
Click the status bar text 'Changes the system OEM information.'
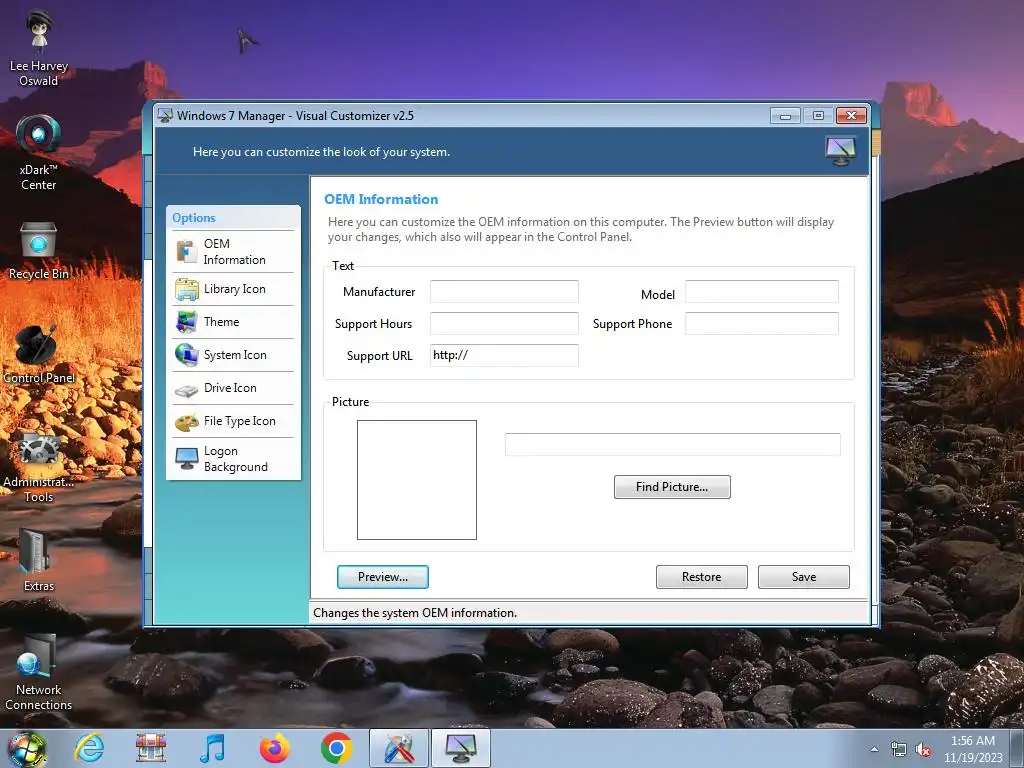[415, 613]
